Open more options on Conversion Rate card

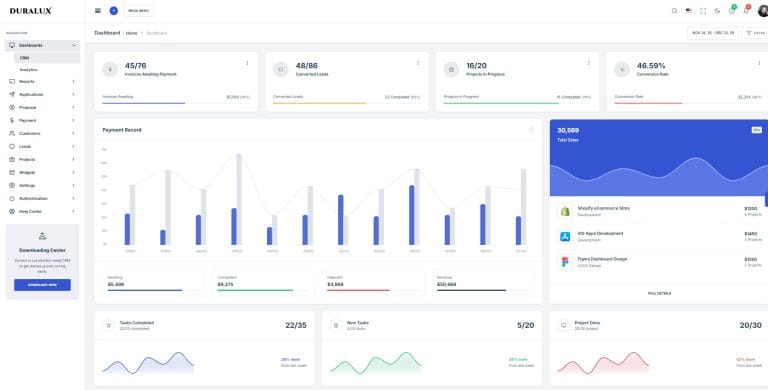point(759,63)
